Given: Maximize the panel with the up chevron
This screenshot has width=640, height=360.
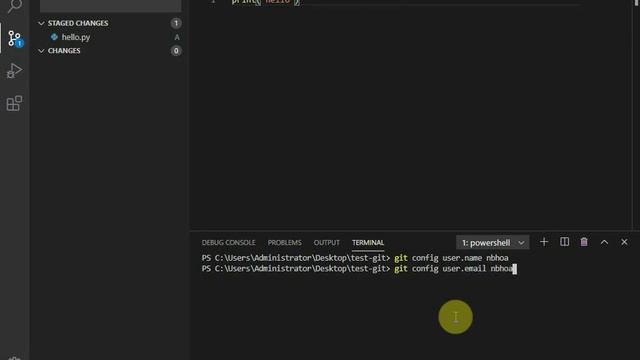Looking at the screenshot, I should [x=604, y=242].
